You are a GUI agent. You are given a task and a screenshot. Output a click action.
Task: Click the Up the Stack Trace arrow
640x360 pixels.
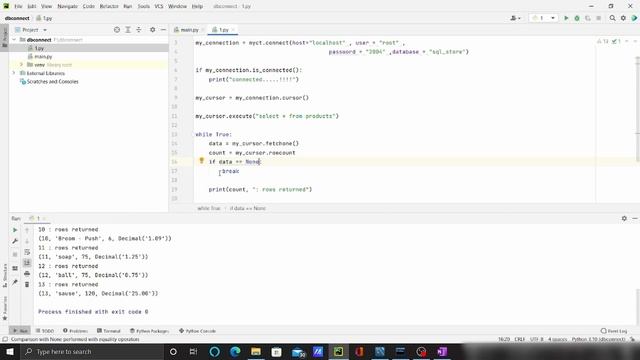click(27, 230)
